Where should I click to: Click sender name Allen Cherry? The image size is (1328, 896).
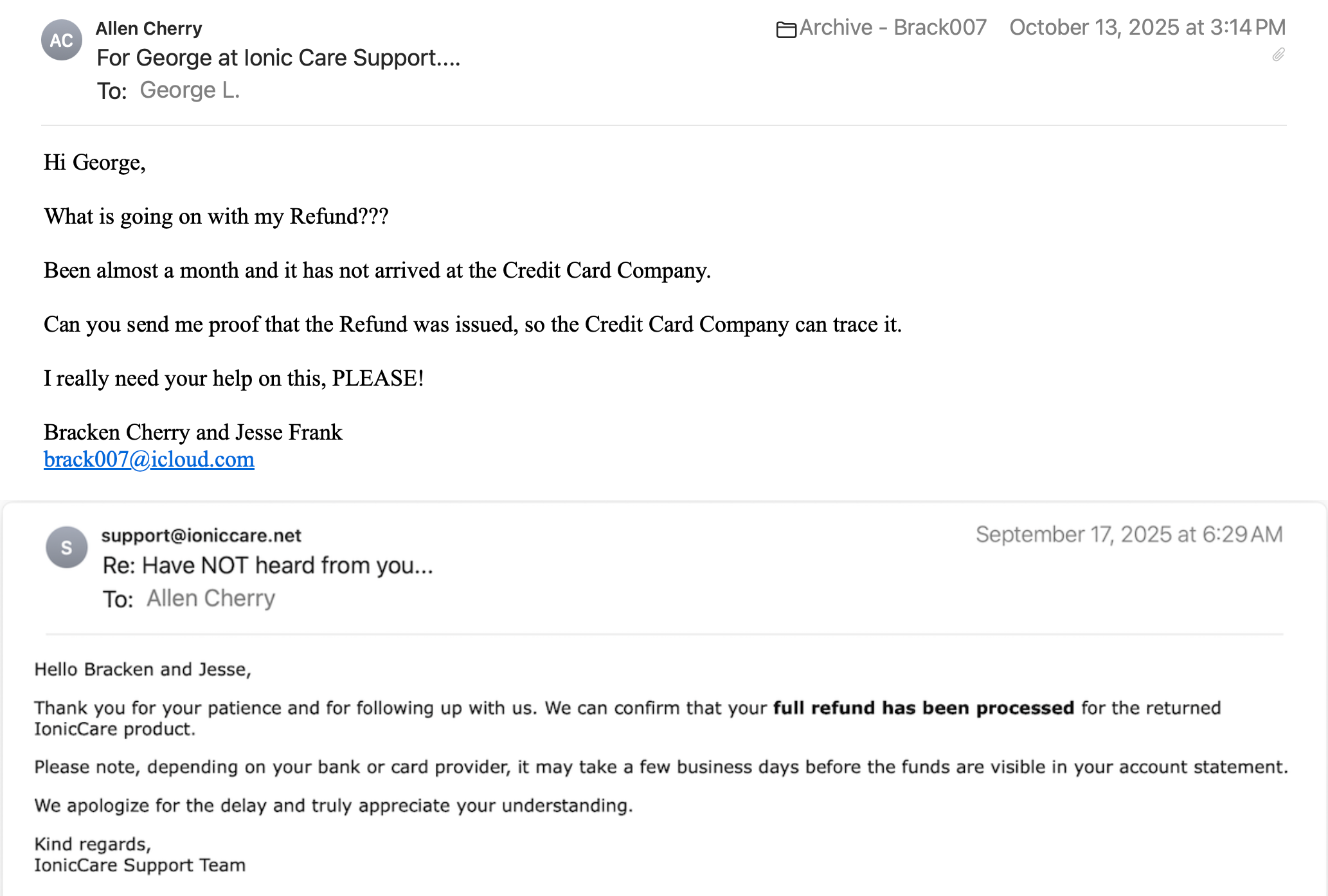point(149,28)
